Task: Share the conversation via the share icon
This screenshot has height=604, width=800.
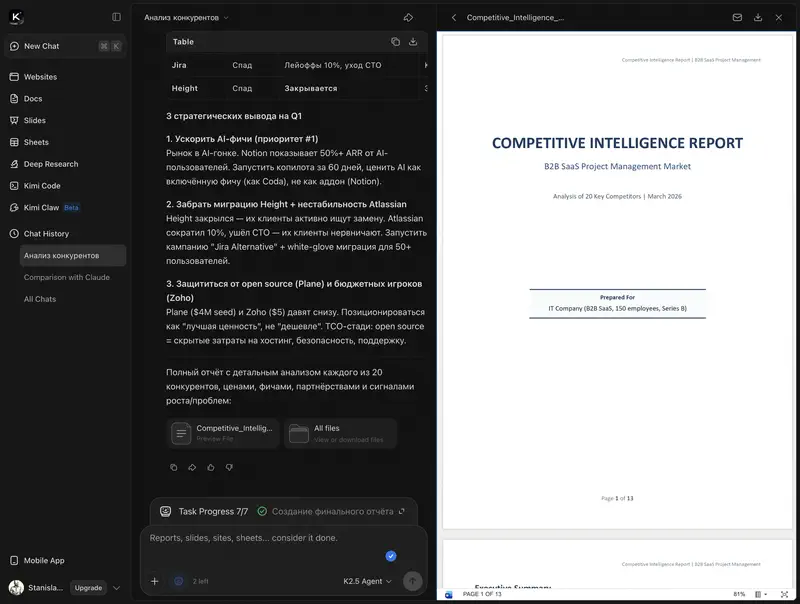Action: 408,16
